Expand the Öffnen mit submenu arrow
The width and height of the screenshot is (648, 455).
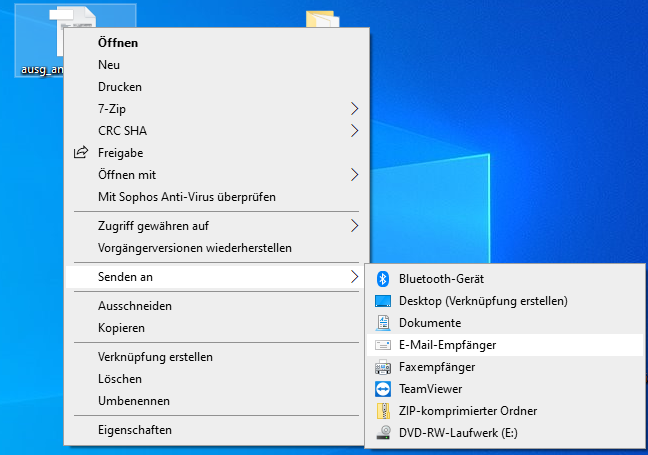coord(354,175)
